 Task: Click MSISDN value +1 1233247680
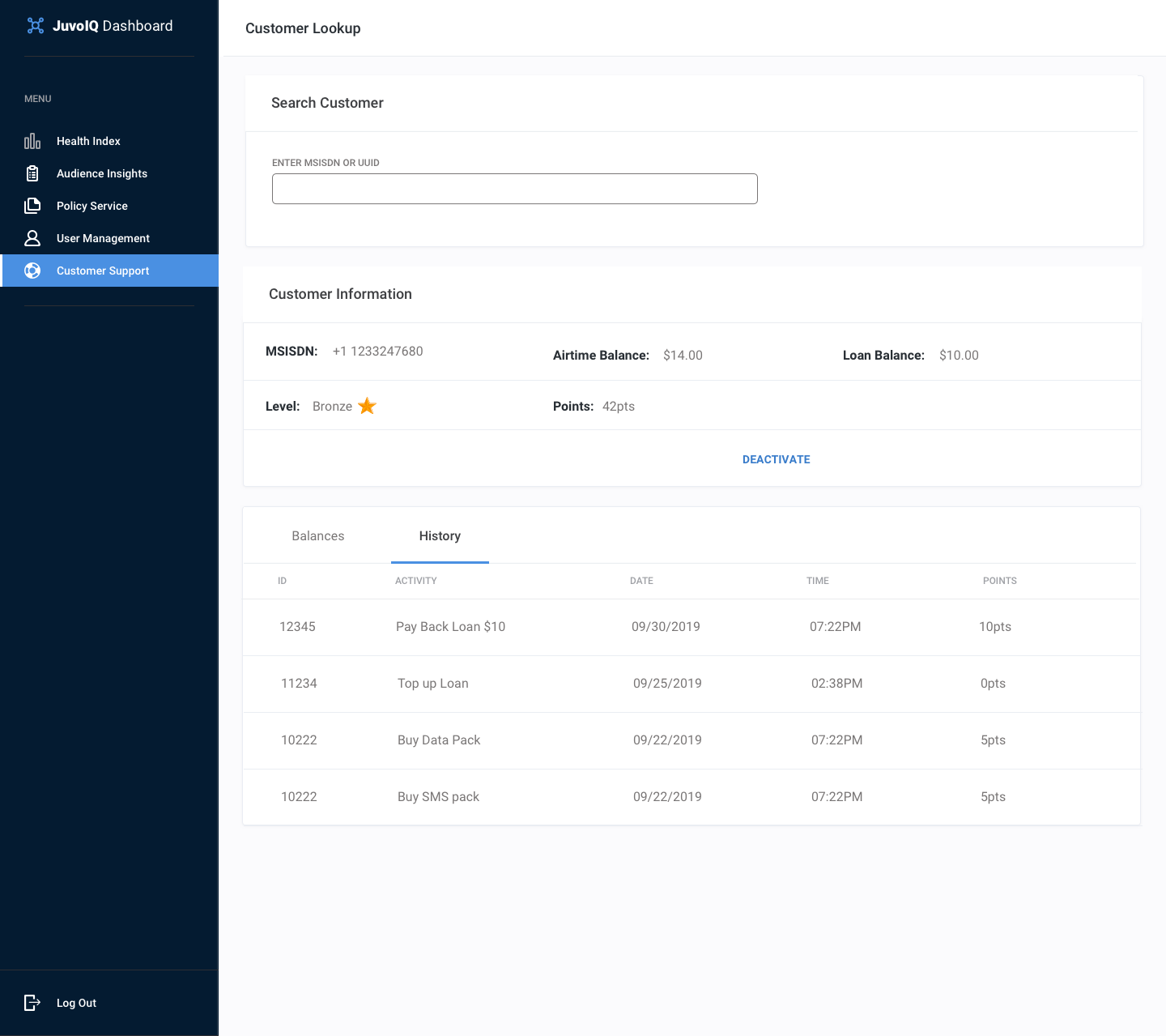tap(377, 352)
